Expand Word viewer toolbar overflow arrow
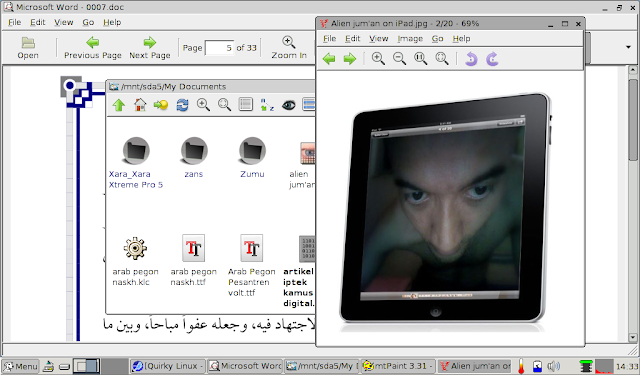The height and width of the screenshot is (375, 640). pos(628,47)
